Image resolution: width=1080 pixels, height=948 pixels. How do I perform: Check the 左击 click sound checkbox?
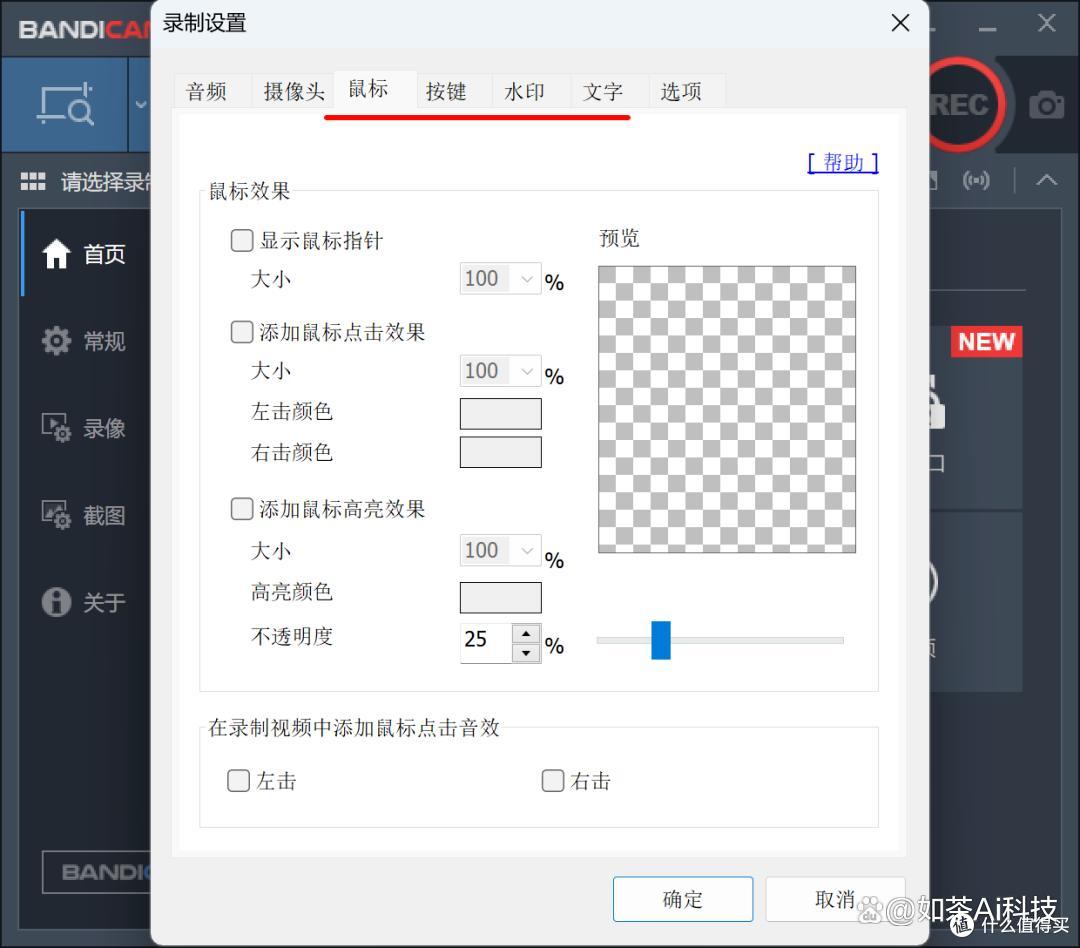pyautogui.click(x=238, y=781)
